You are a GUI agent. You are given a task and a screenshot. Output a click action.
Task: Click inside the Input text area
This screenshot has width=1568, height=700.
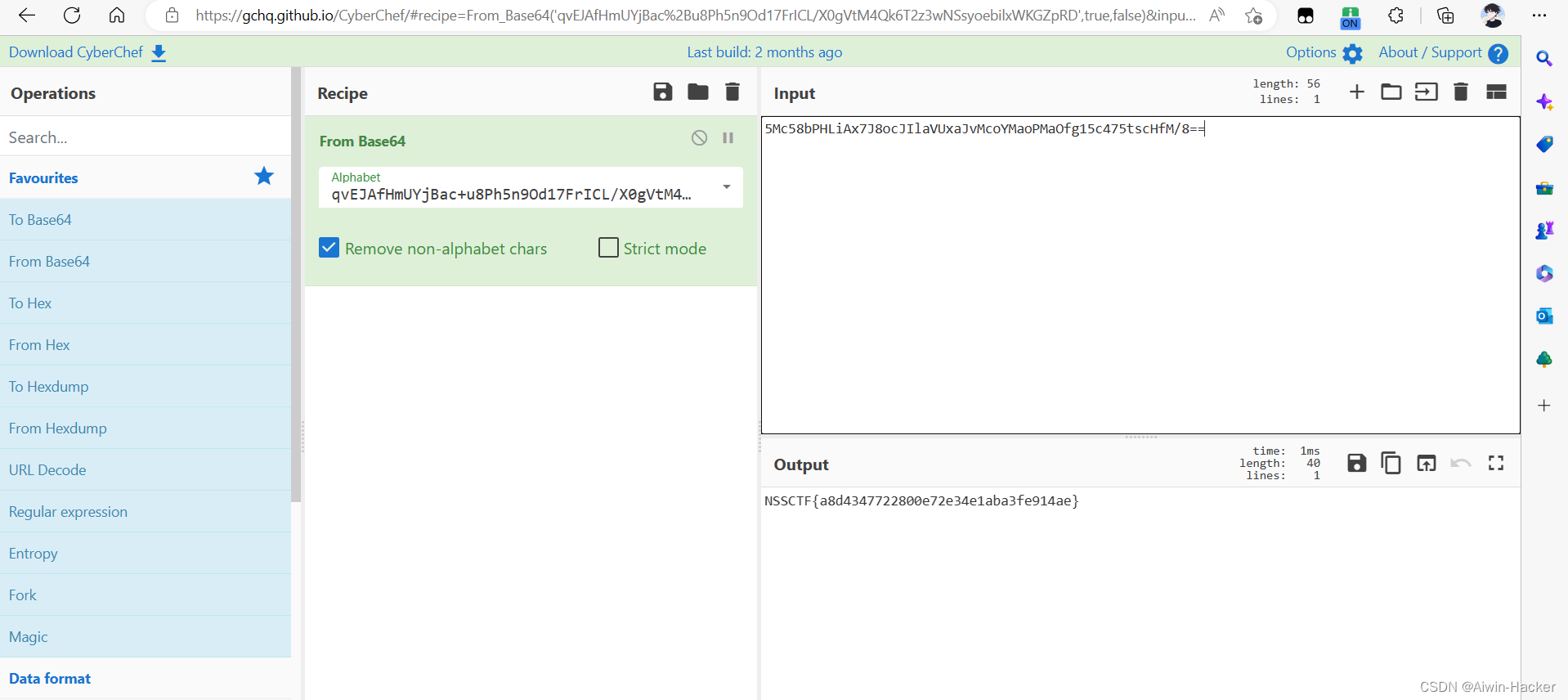1140,275
